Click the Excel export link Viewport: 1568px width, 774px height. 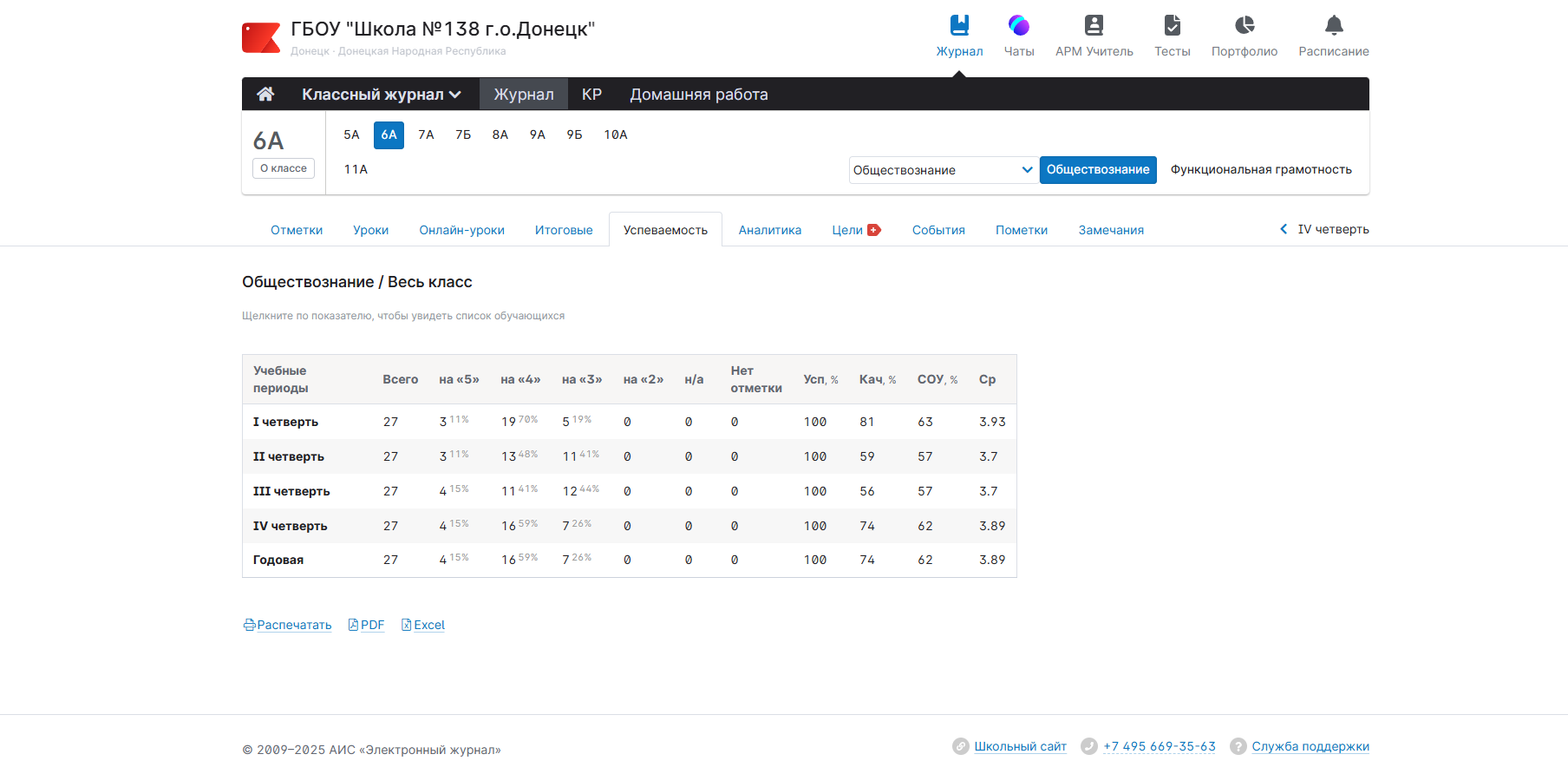pos(429,625)
